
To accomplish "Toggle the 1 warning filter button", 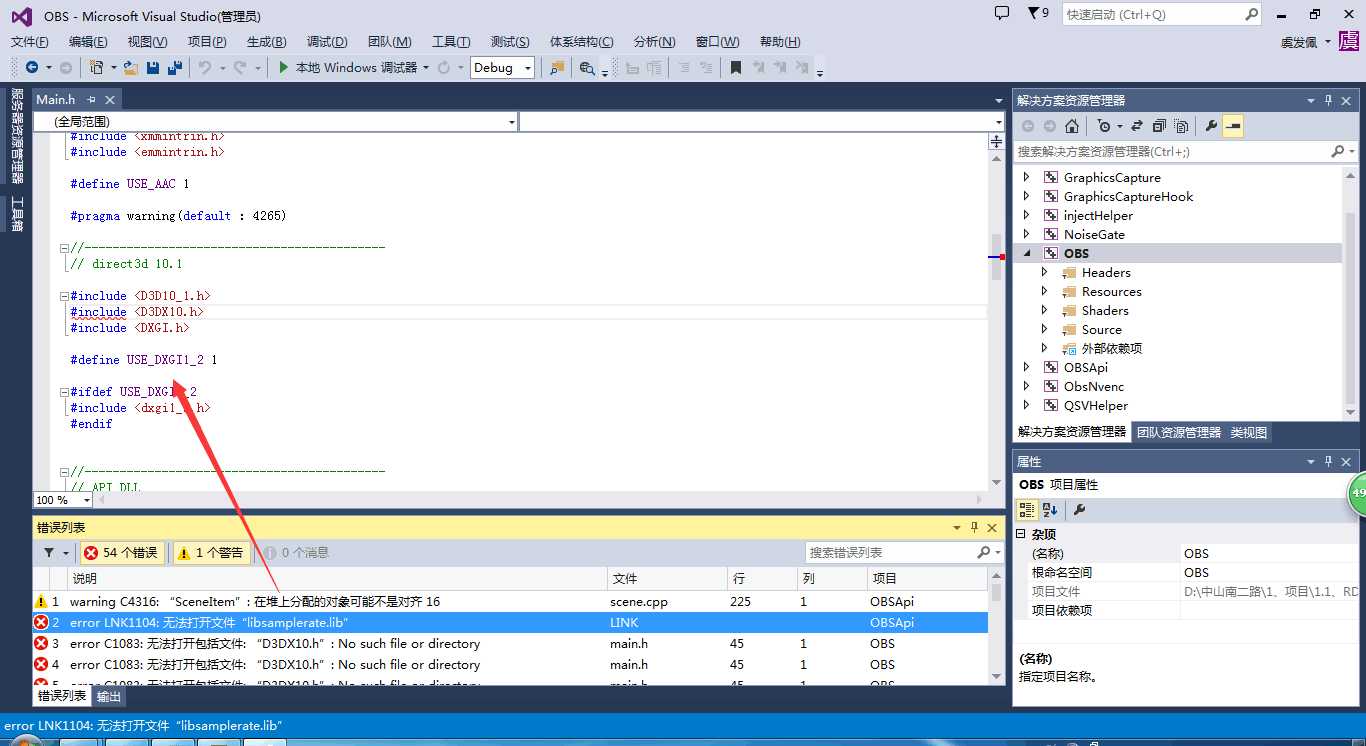I will click(x=210, y=552).
